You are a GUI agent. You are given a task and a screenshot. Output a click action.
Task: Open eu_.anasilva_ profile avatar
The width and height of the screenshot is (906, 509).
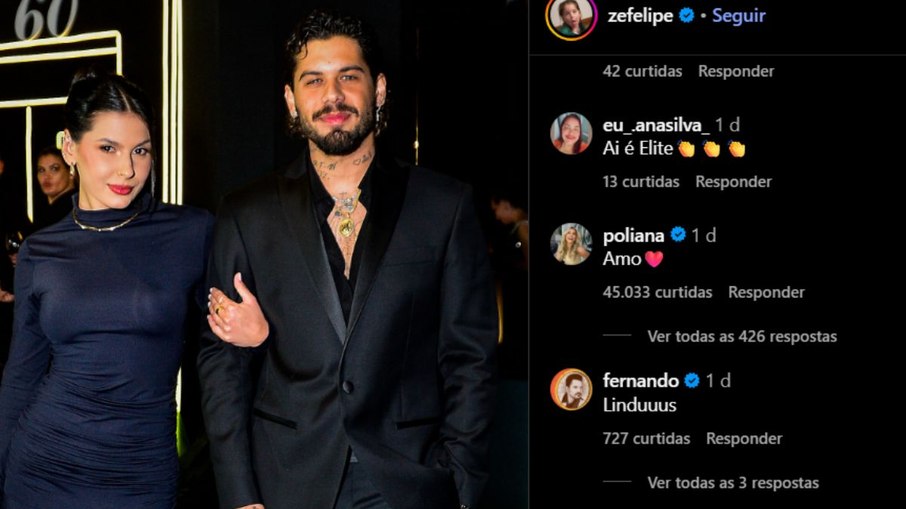[x=571, y=133]
